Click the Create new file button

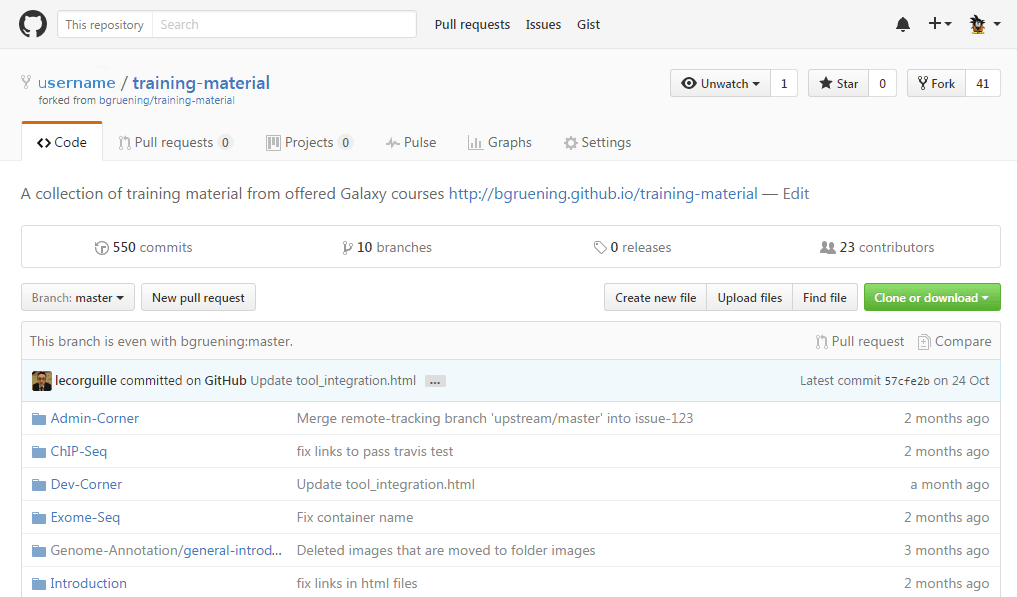click(655, 297)
